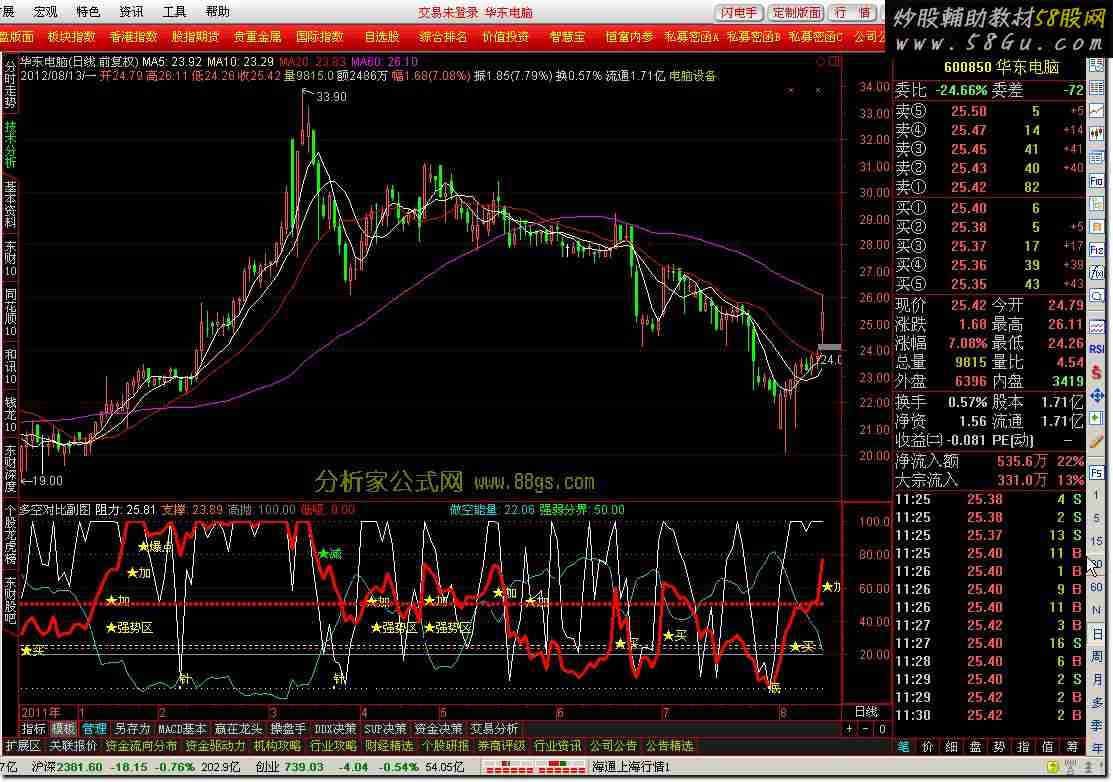Select 股指期货 in red toolbar
This screenshot has height=782, width=1113.
(x=195, y=37)
